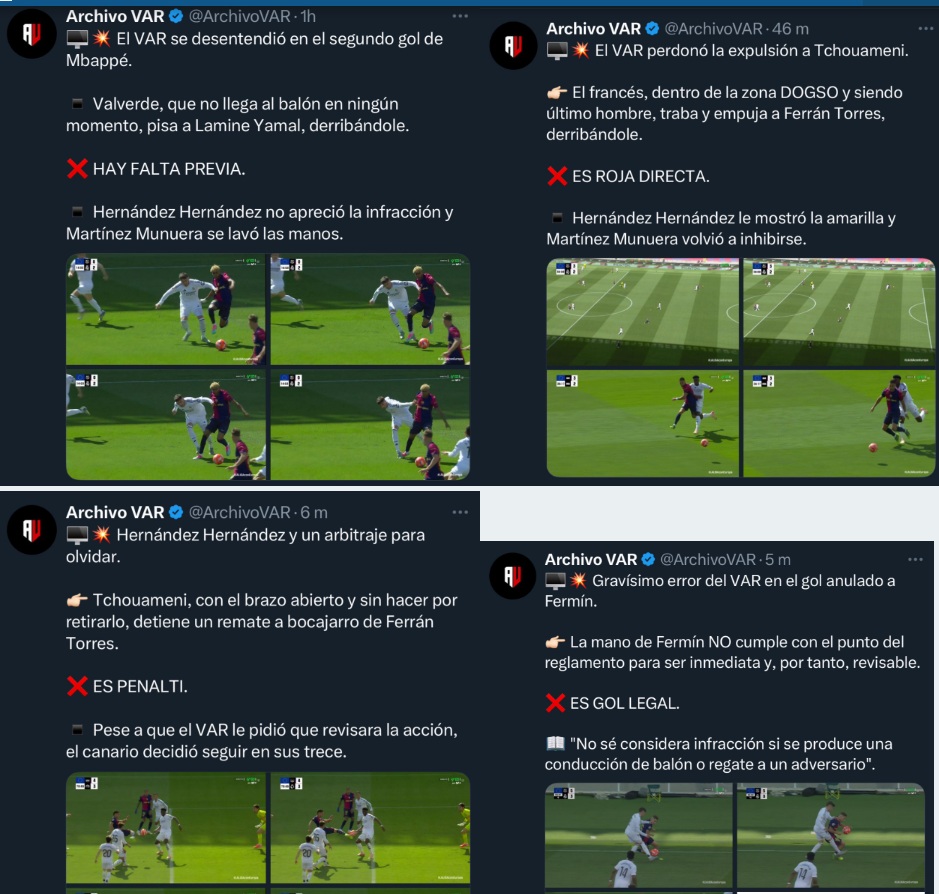Click verified badge on the 46 m tweet
The height and width of the screenshot is (894, 939).
point(652,28)
